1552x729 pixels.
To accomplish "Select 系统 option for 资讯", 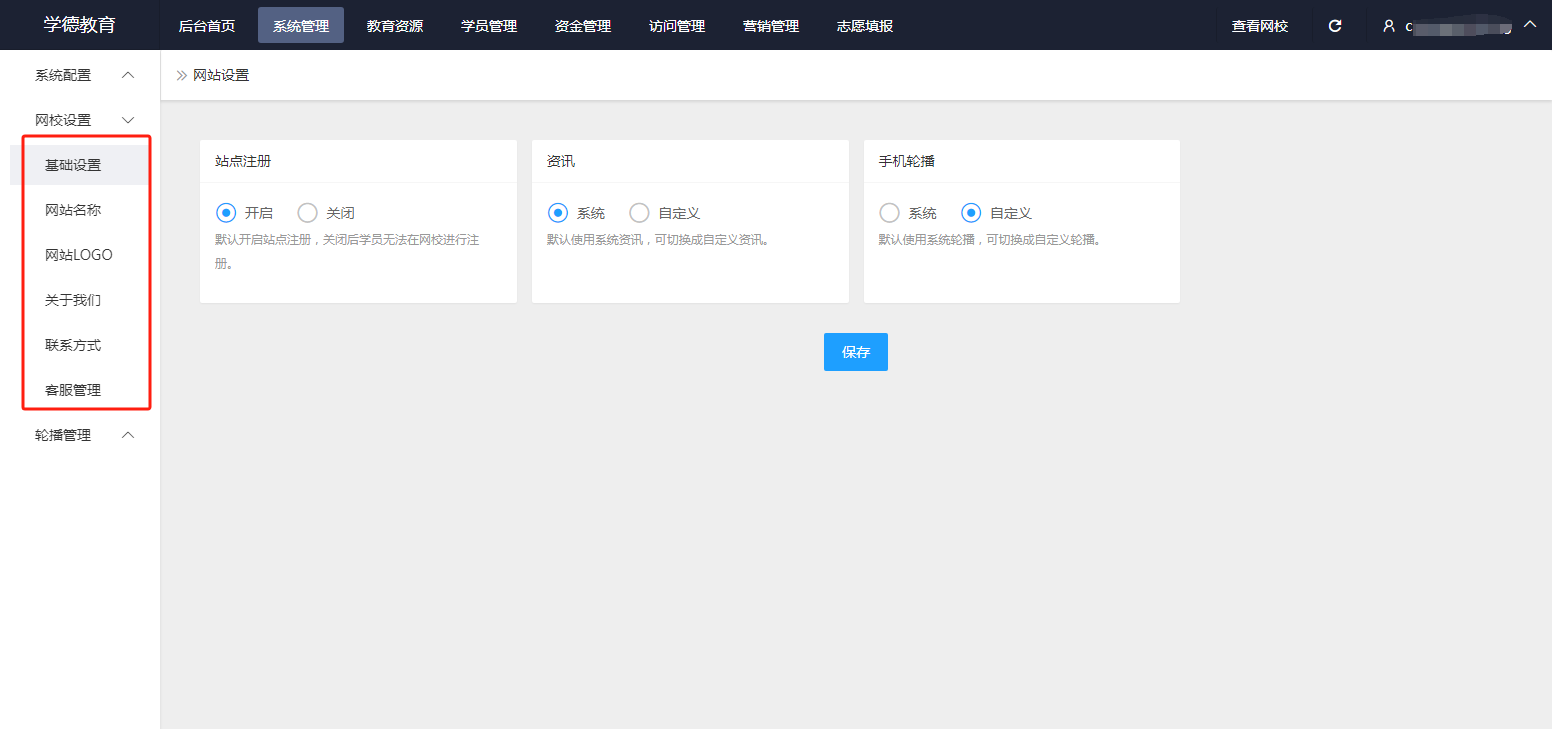I will pos(558,213).
